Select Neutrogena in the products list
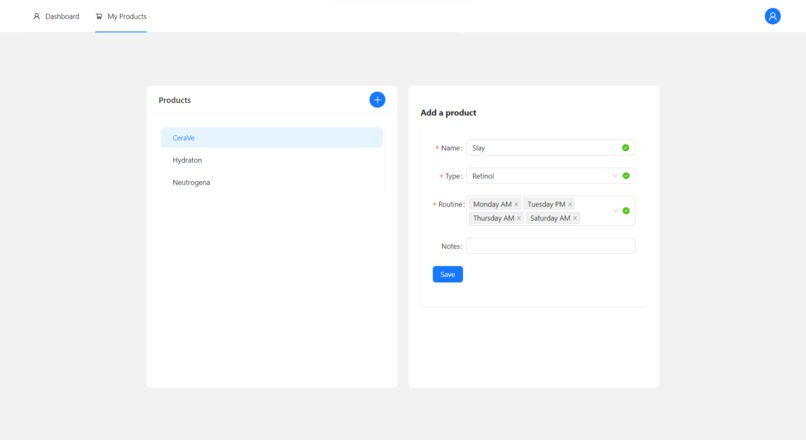Viewport: 806px width, 440px height. tap(271, 182)
